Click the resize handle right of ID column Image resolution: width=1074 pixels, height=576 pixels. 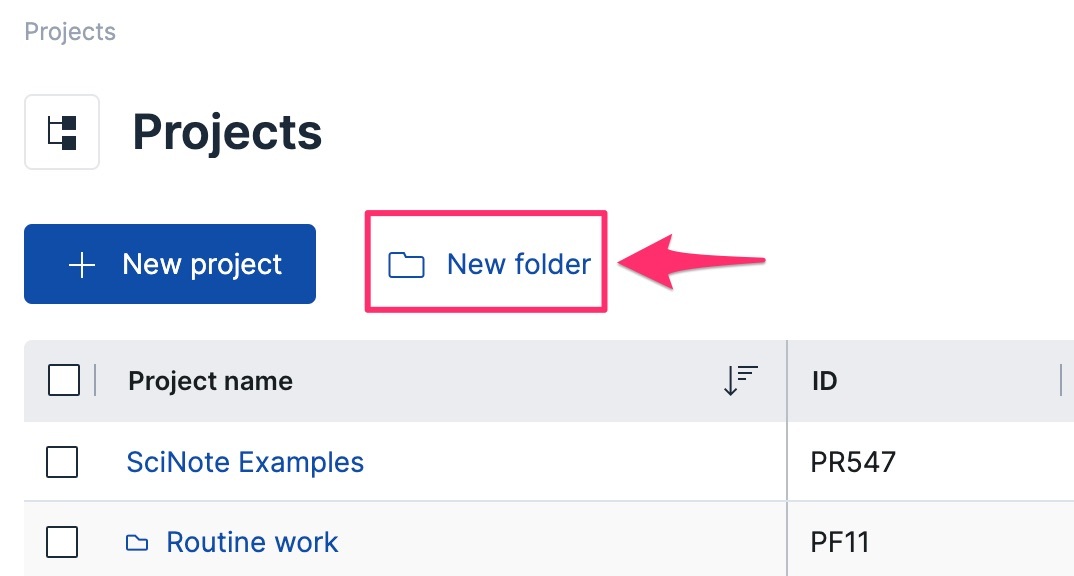pos(1060,381)
